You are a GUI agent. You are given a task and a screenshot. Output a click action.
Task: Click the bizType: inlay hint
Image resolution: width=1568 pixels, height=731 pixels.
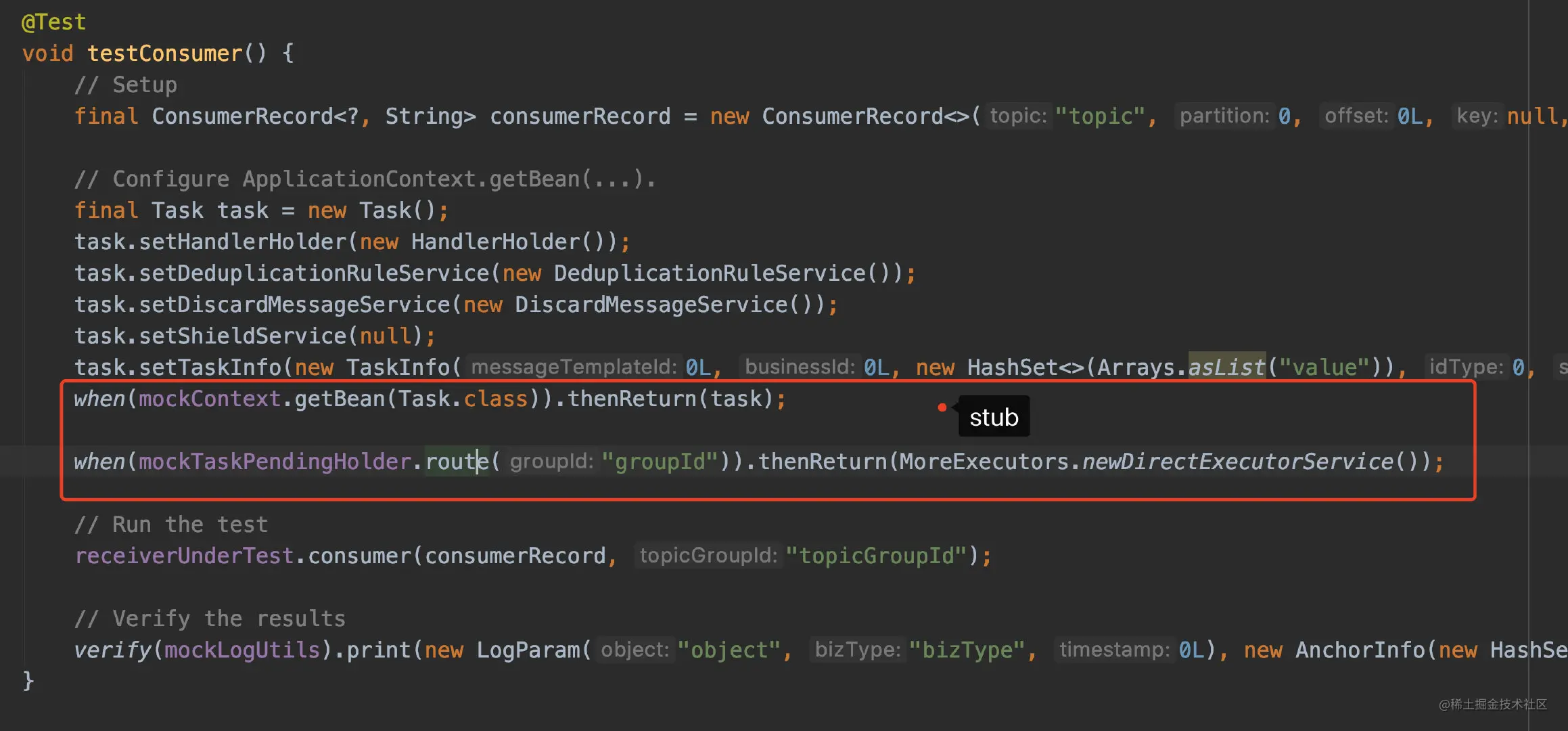857,650
